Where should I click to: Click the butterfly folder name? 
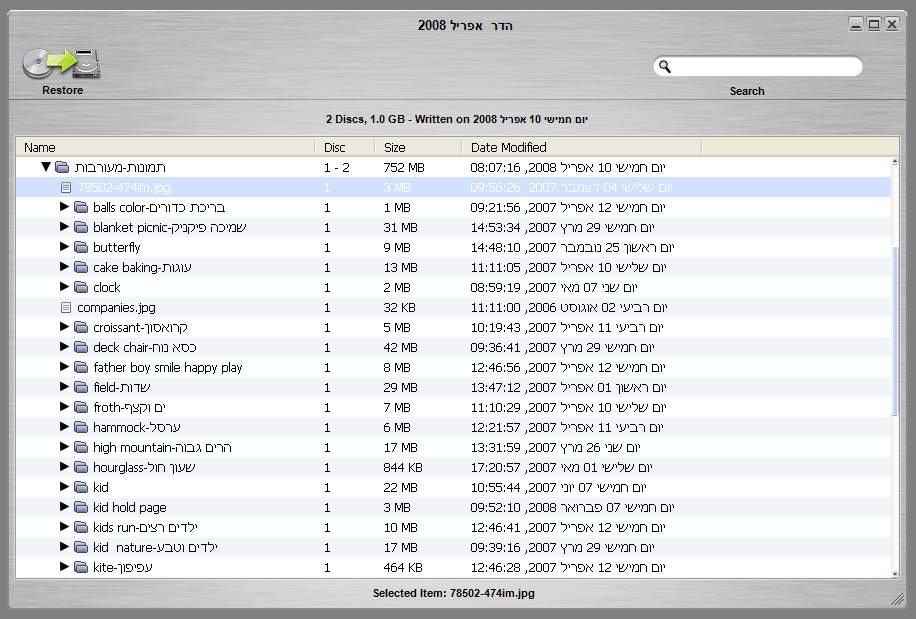pyautogui.click(x=117, y=248)
